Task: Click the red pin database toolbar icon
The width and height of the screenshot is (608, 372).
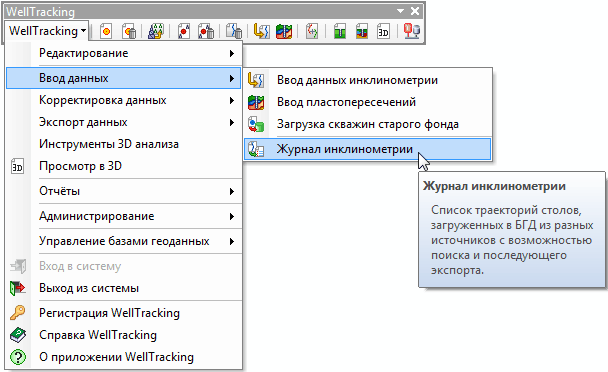Action: tap(411, 31)
